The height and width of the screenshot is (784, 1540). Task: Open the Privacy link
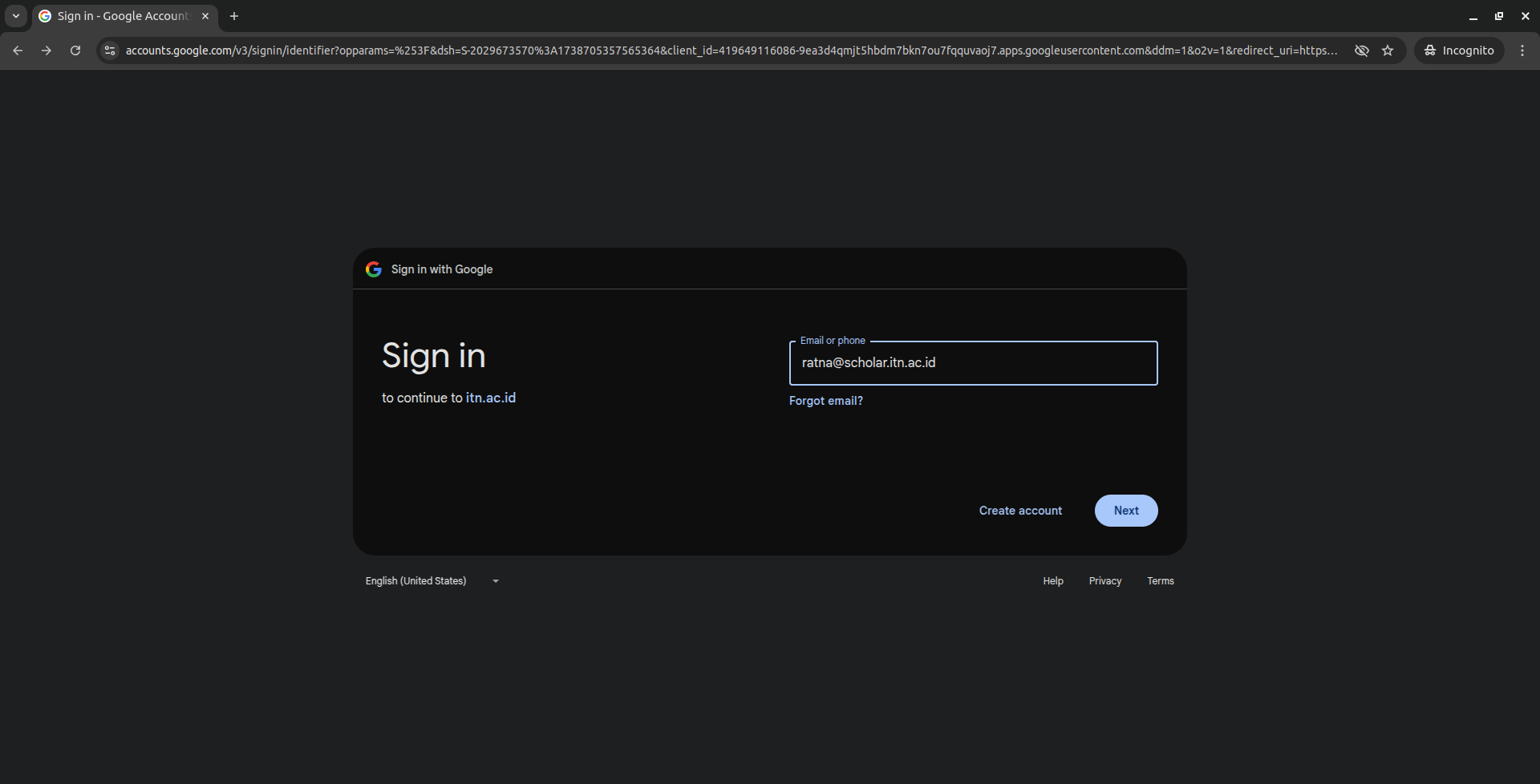pos(1105,581)
